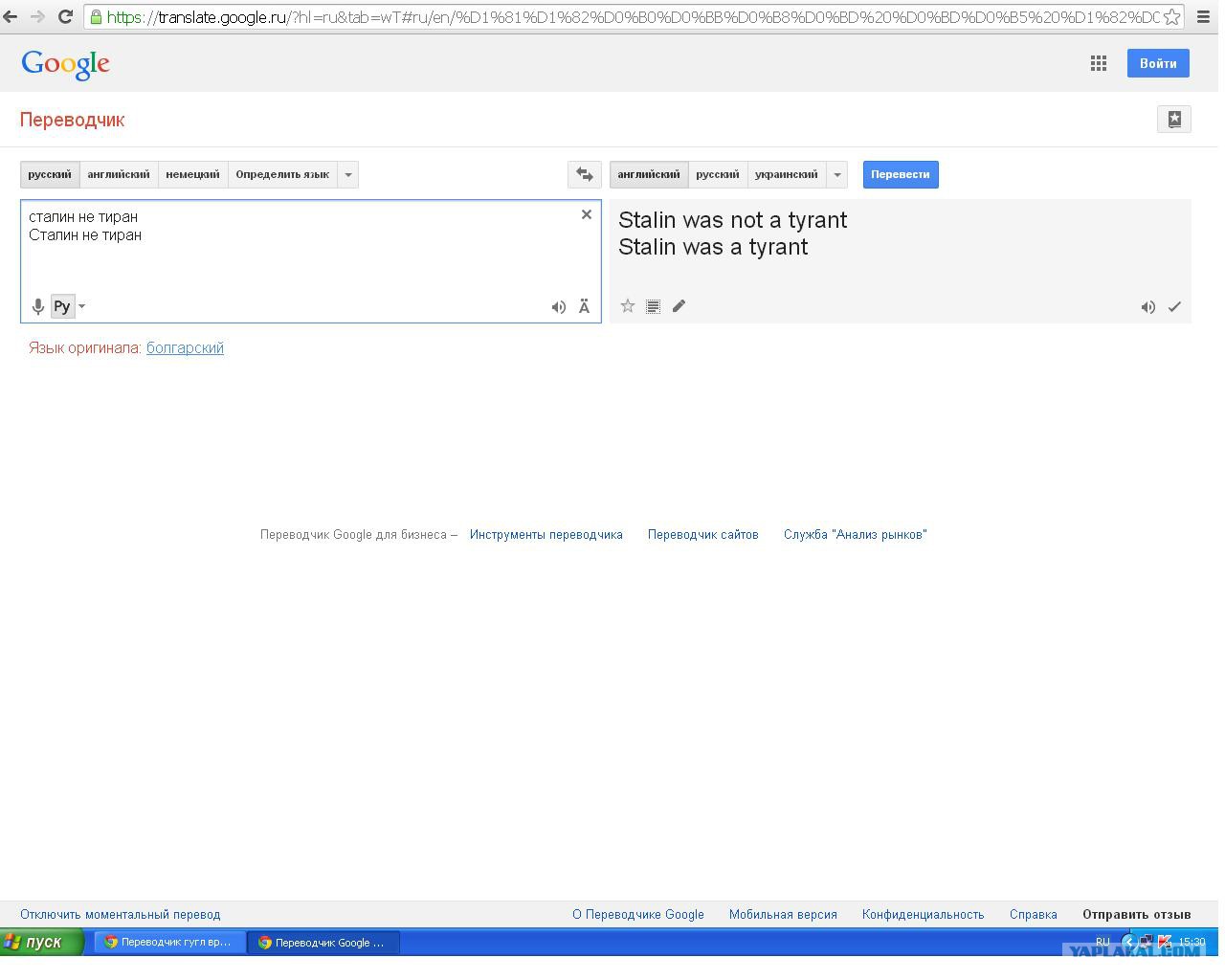This screenshot has height=980, width=1225.
Task: Toggle the Ä transliteration icon
Action: click(584, 307)
